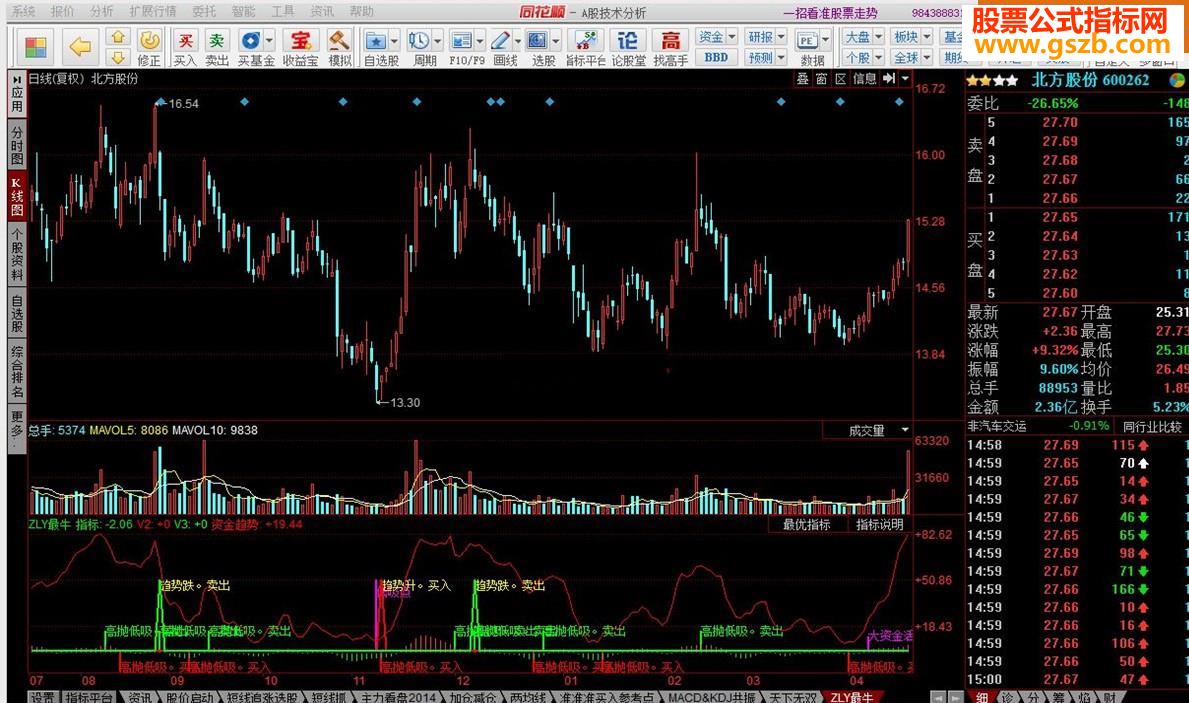The image size is (1189, 703).
Task: Open the 大盘 dropdown
Action: (x=864, y=36)
